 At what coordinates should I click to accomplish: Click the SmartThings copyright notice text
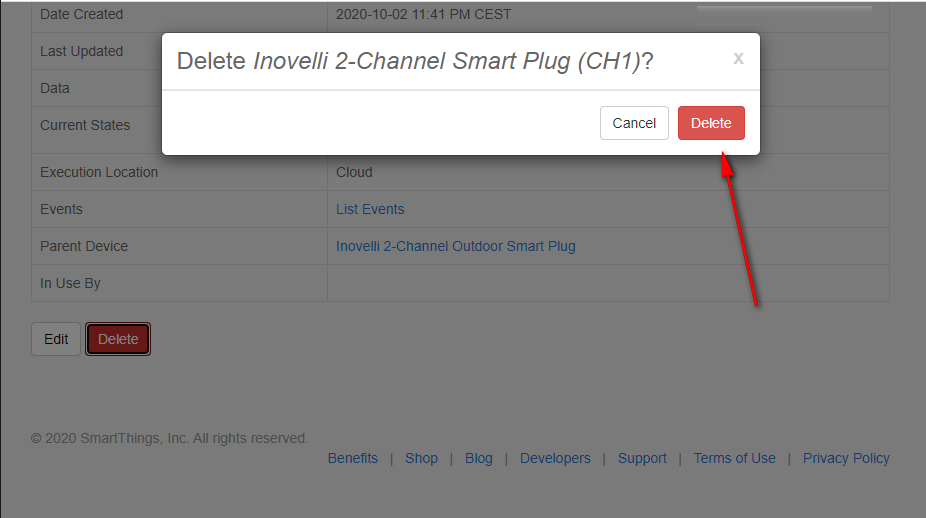pos(169,438)
